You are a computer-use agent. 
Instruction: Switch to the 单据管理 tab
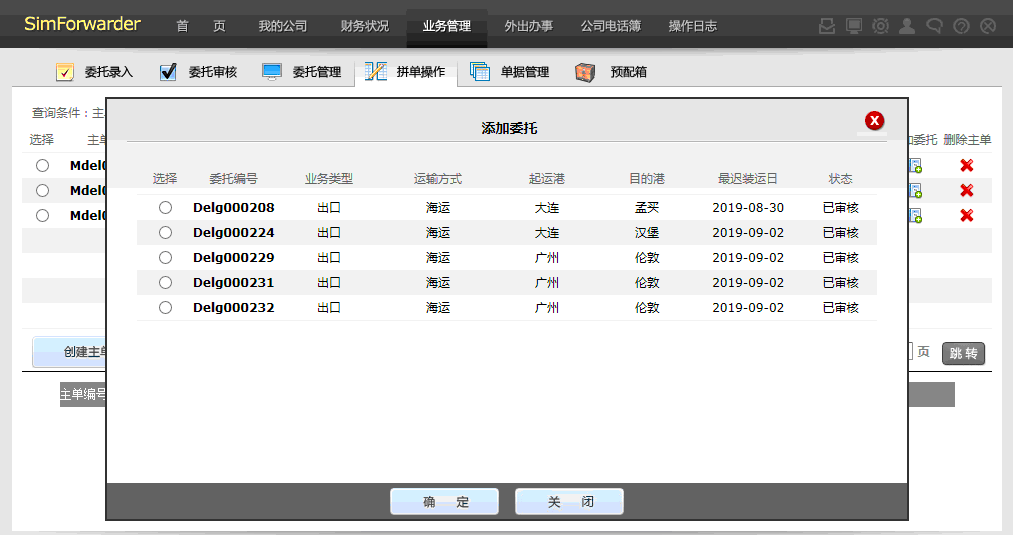(x=510, y=72)
